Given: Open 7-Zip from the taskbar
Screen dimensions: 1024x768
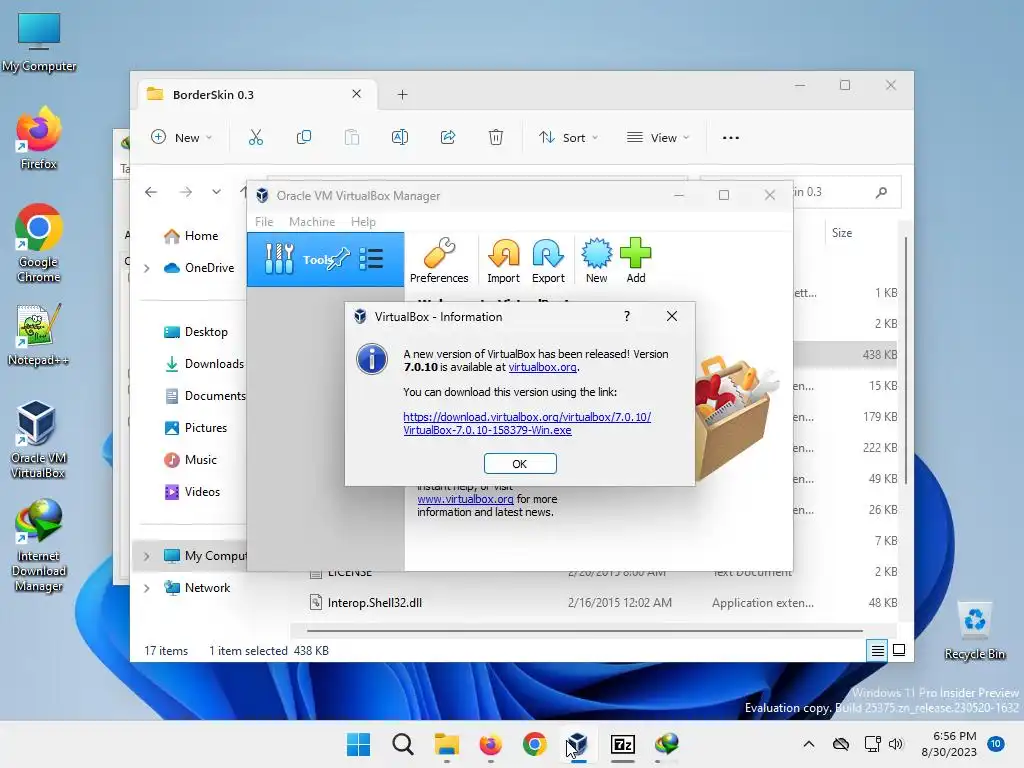Looking at the screenshot, I should [623, 744].
